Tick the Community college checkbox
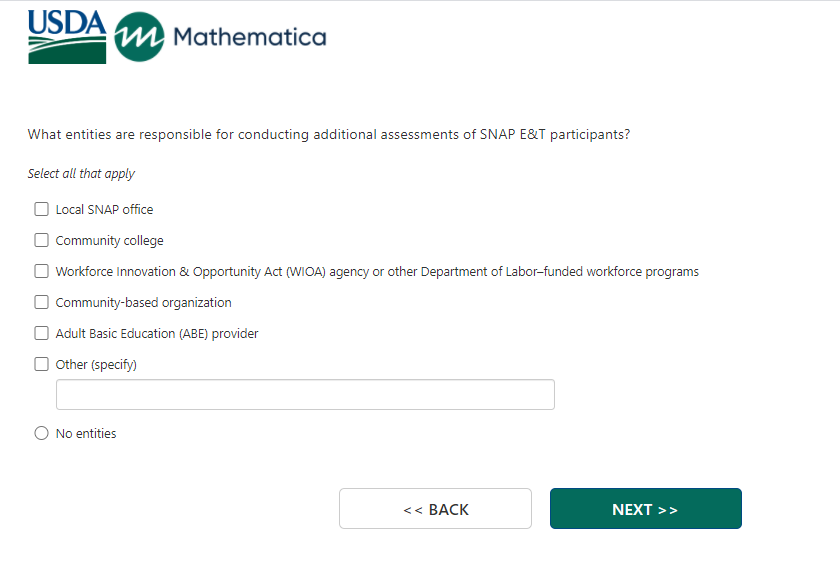The image size is (840, 578). [x=41, y=240]
